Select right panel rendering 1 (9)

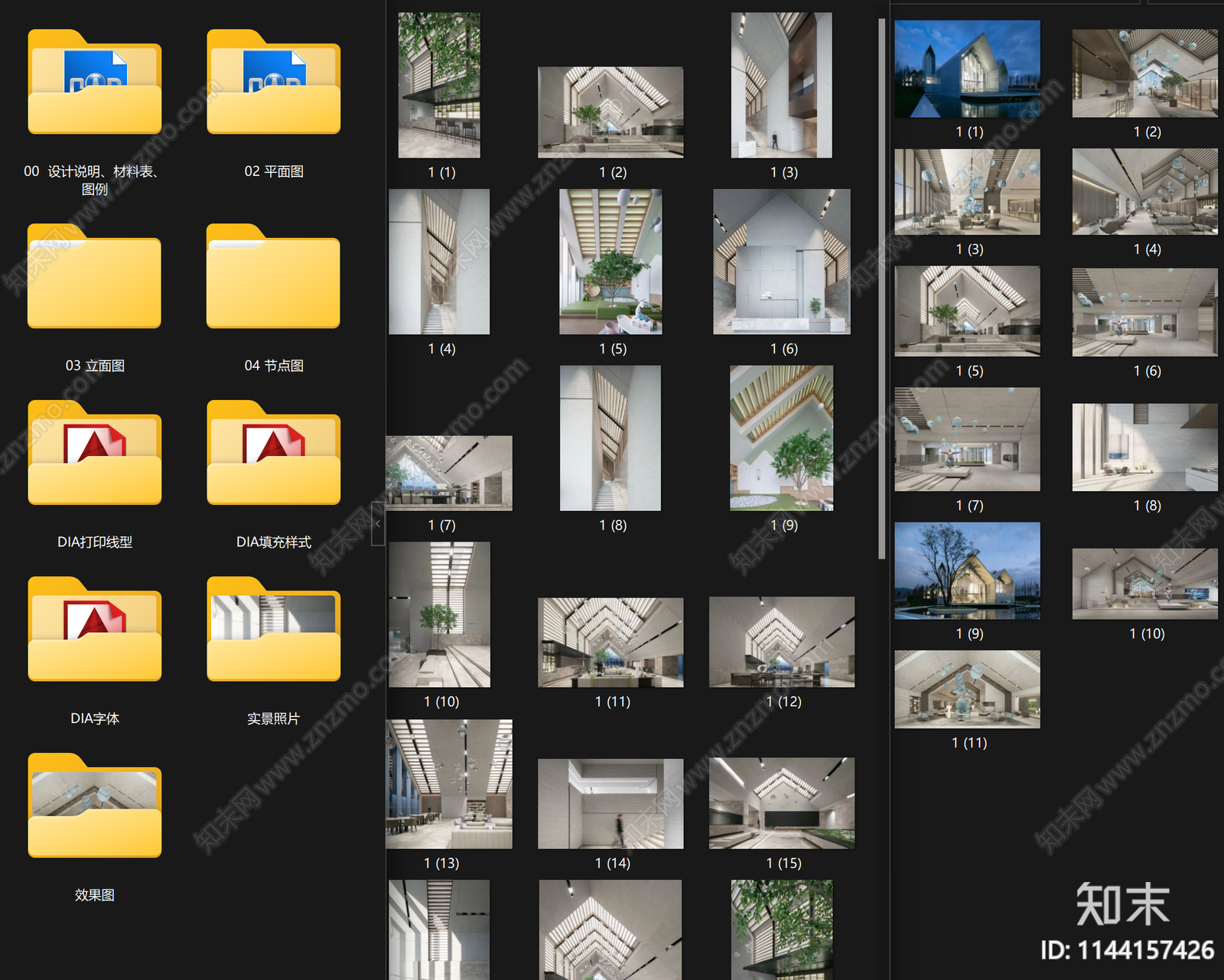click(x=967, y=571)
